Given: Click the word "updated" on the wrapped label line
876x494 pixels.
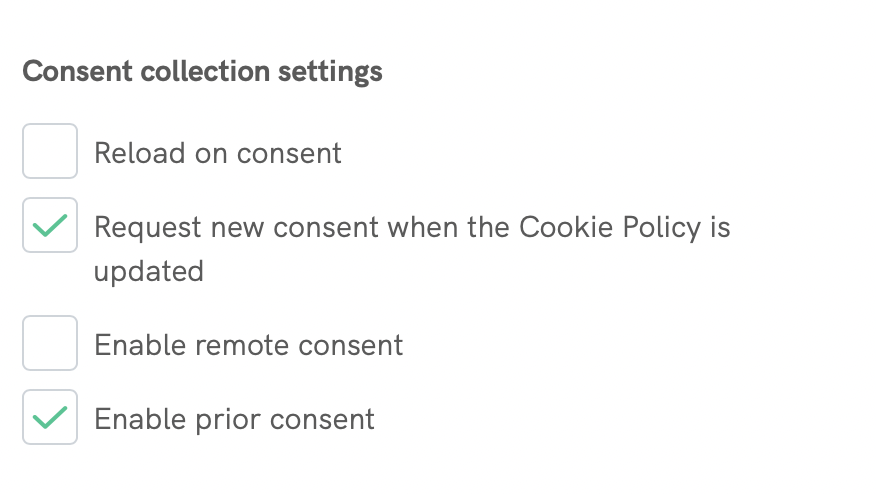Looking at the screenshot, I should (x=148, y=271).
